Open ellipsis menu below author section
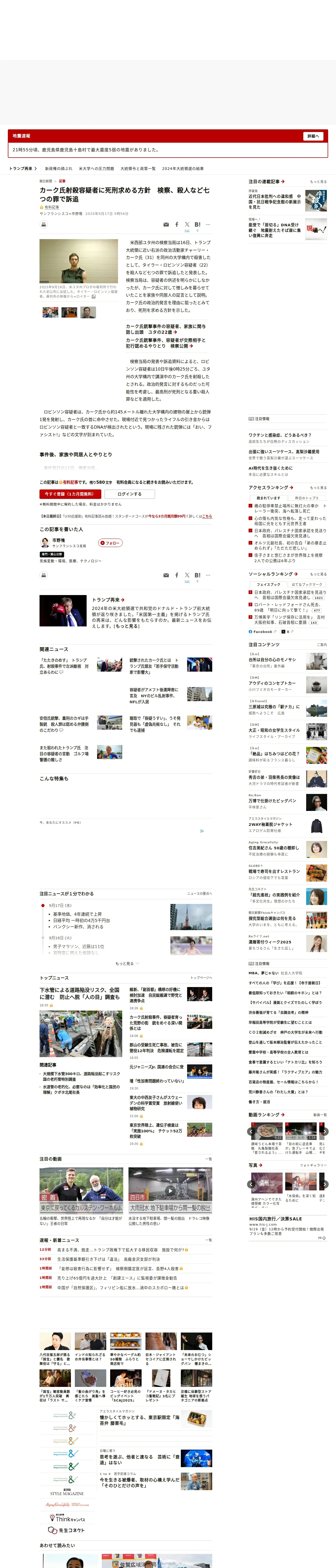 208,575
